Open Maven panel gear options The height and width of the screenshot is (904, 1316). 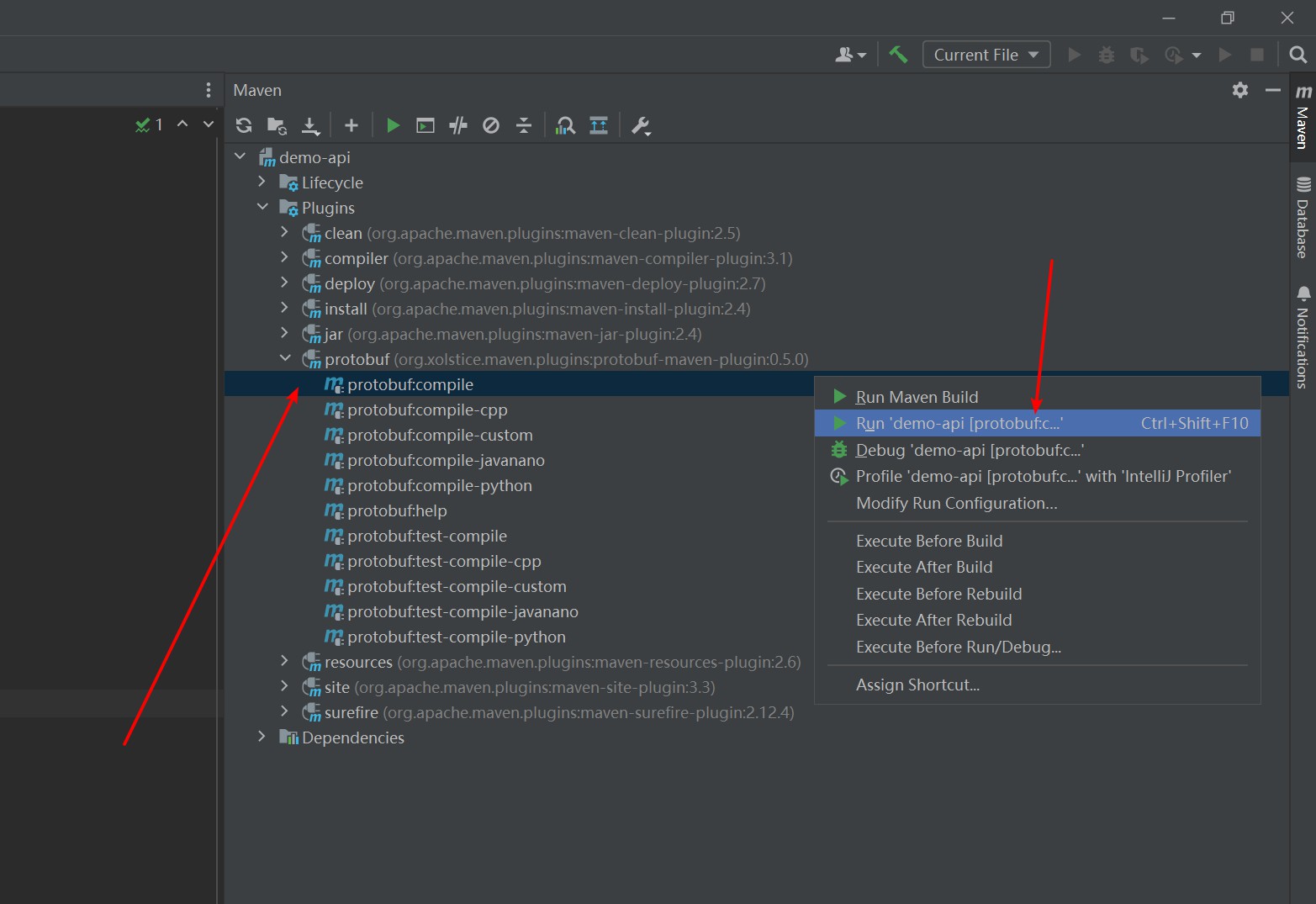1240,90
